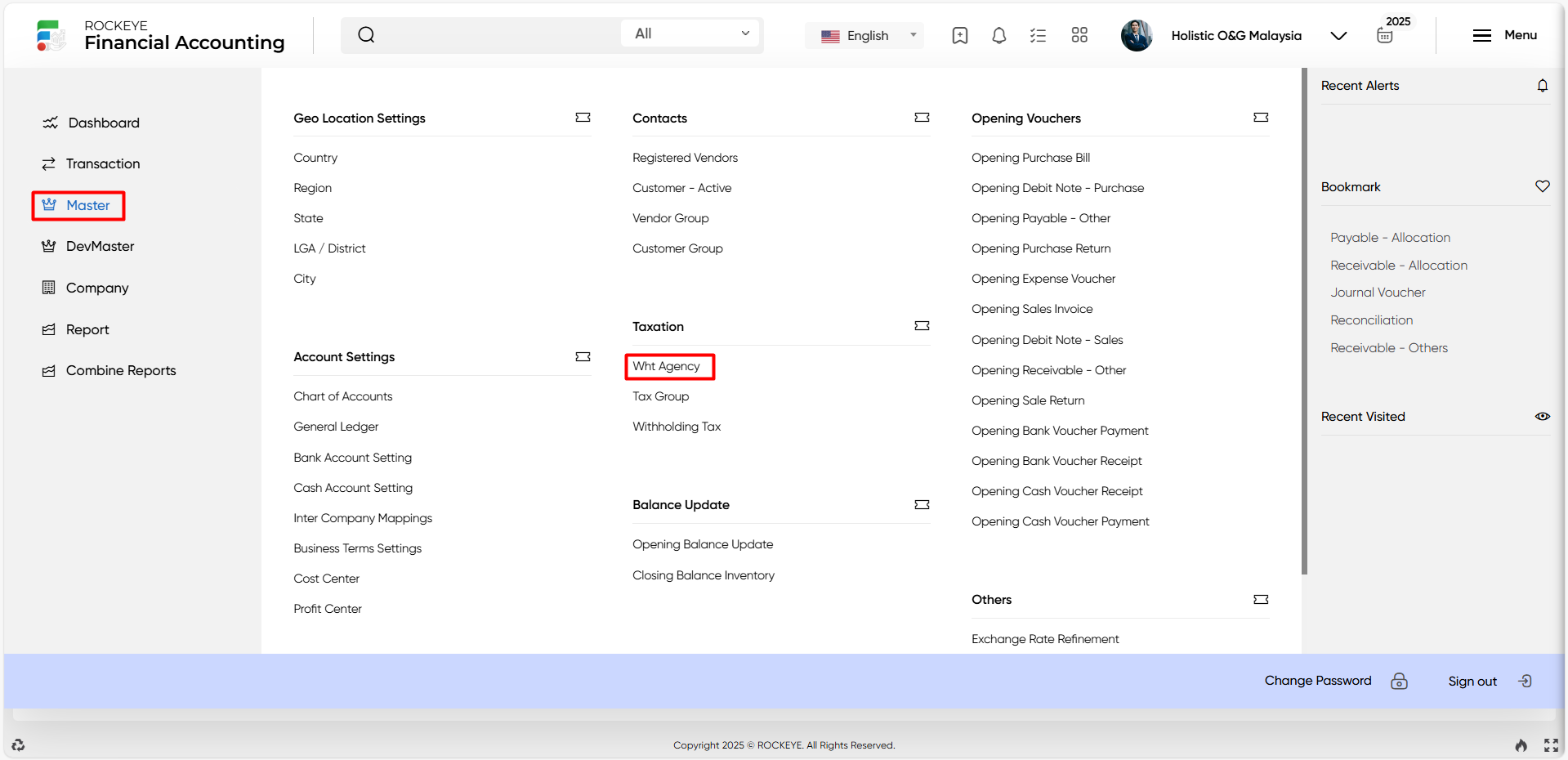Click the Bookmark heart icon
The image size is (1568, 760).
click(x=1543, y=186)
